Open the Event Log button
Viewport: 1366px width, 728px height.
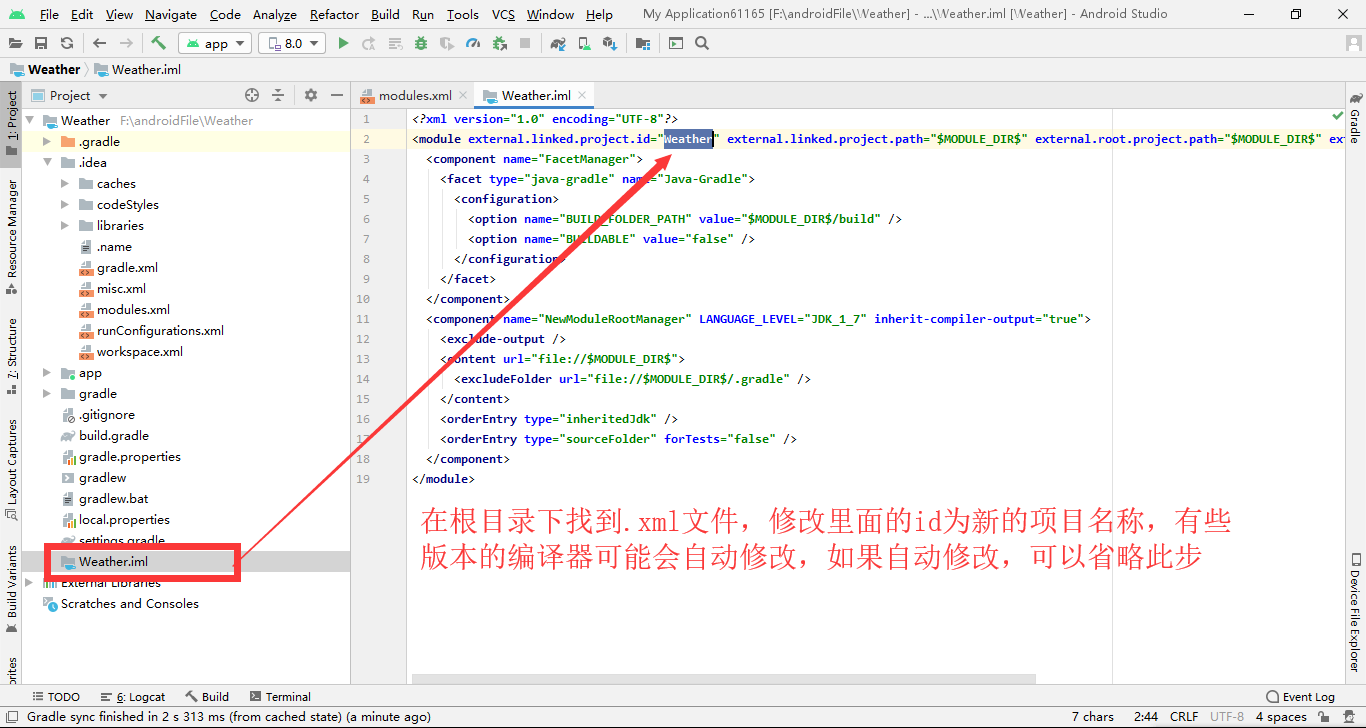coord(1300,696)
